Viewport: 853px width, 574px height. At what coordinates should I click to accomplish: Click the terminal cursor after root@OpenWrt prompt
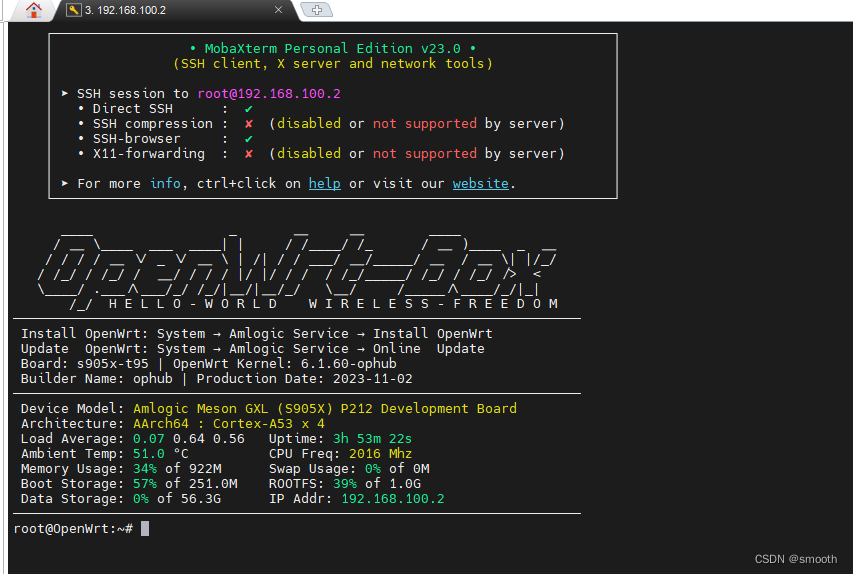(x=145, y=528)
